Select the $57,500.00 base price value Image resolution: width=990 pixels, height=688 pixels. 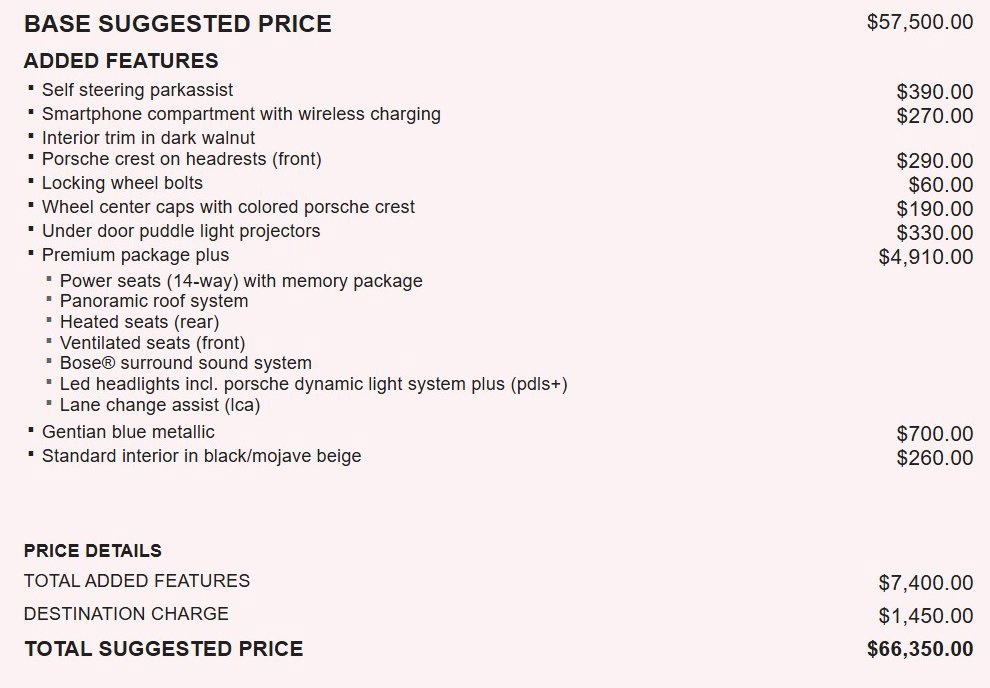point(920,22)
